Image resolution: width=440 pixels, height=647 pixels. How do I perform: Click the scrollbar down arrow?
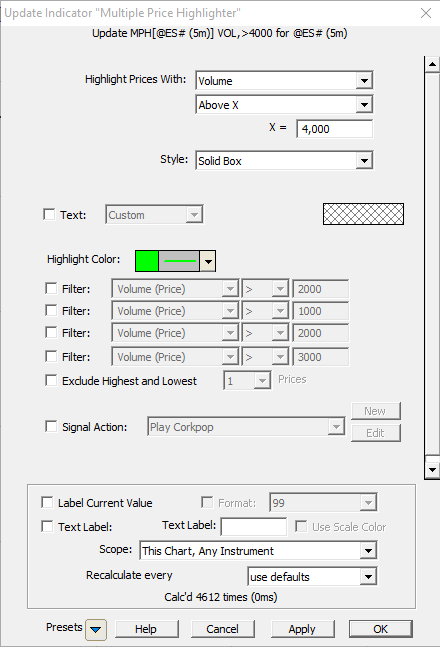pos(432,470)
